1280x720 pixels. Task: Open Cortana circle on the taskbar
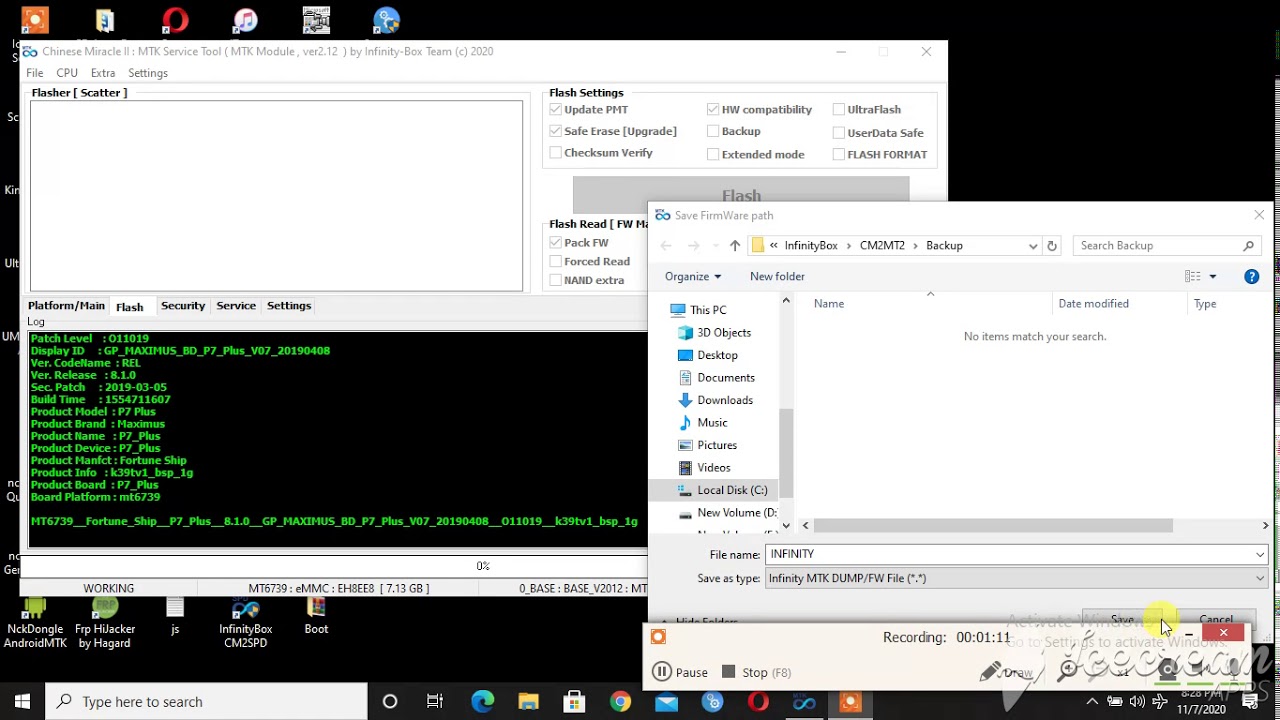[x=390, y=702]
